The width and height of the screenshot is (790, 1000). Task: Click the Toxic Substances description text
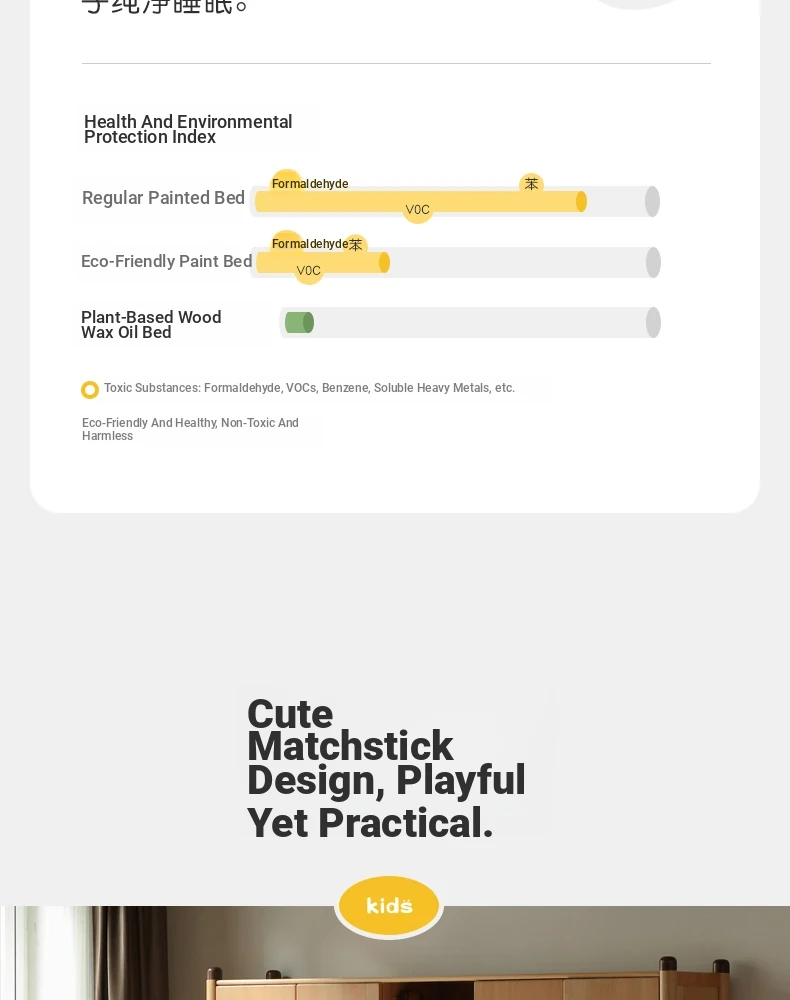pyautogui.click(x=309, y=388)
